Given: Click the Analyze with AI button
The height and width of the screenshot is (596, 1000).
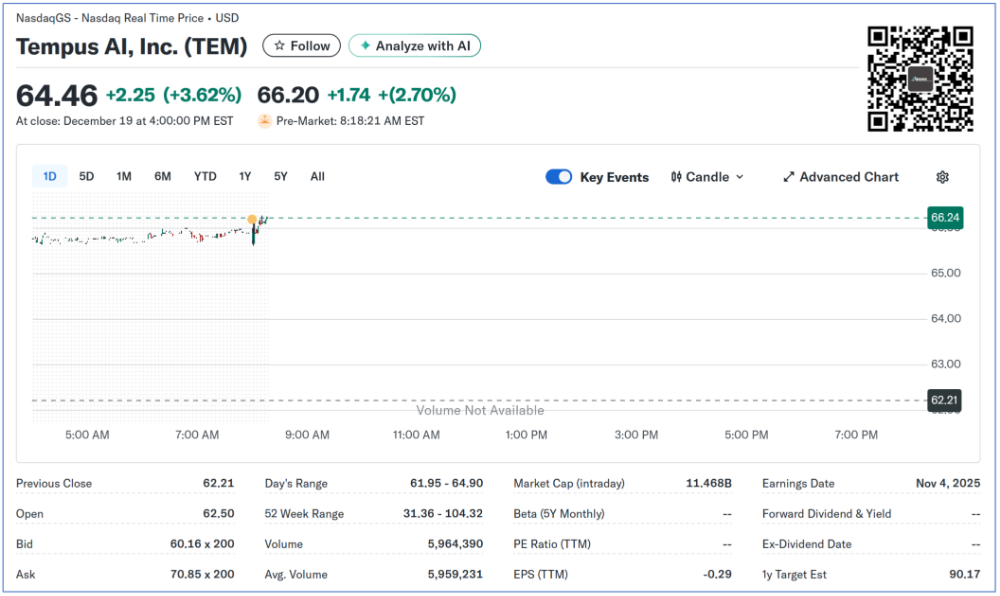Looking at the screenshot, I should [414, 46].
